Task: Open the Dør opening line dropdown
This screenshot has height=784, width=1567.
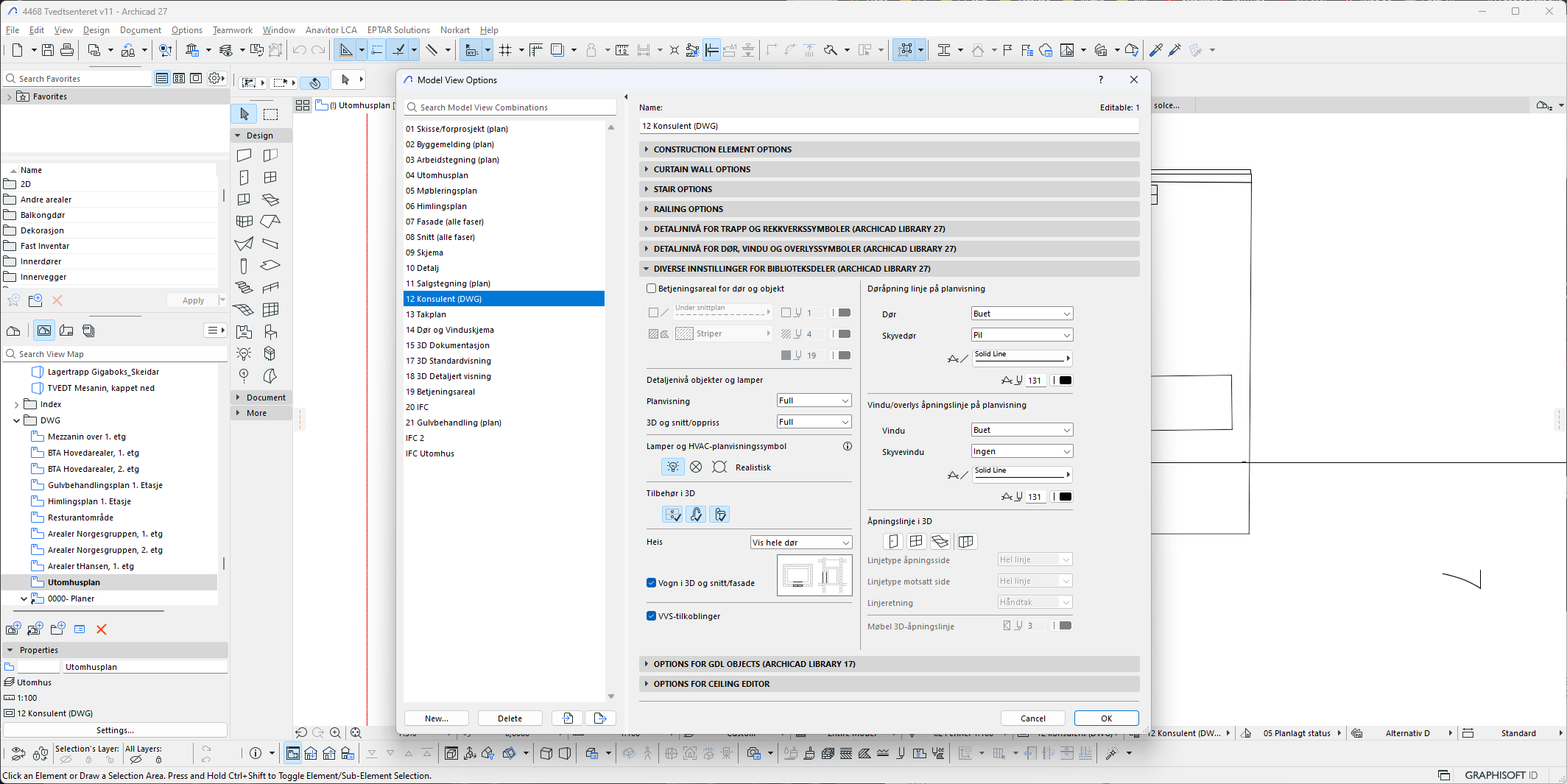Action: point(1021,314)
